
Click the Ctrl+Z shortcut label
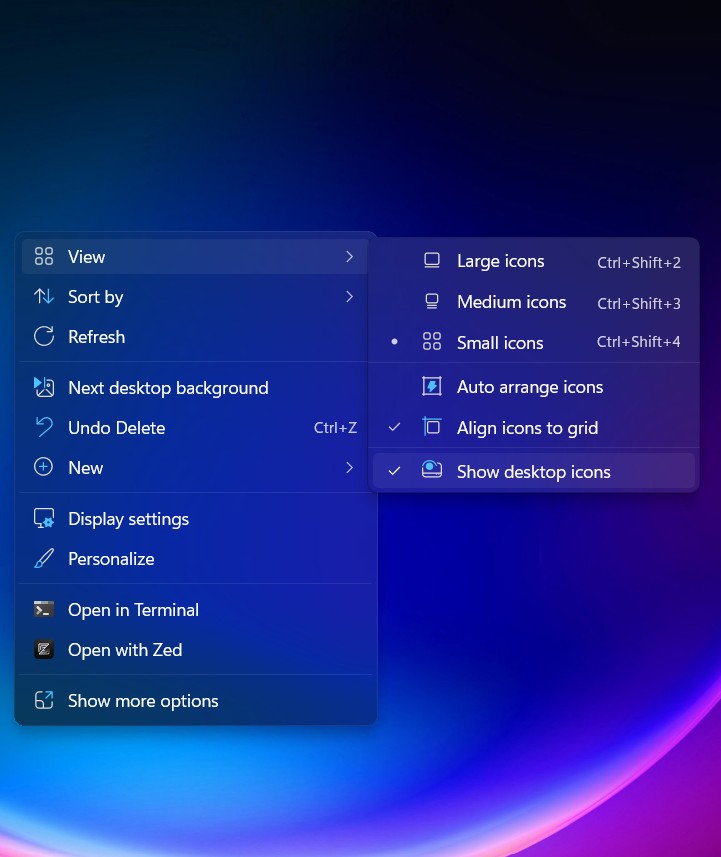coord(335,427)
